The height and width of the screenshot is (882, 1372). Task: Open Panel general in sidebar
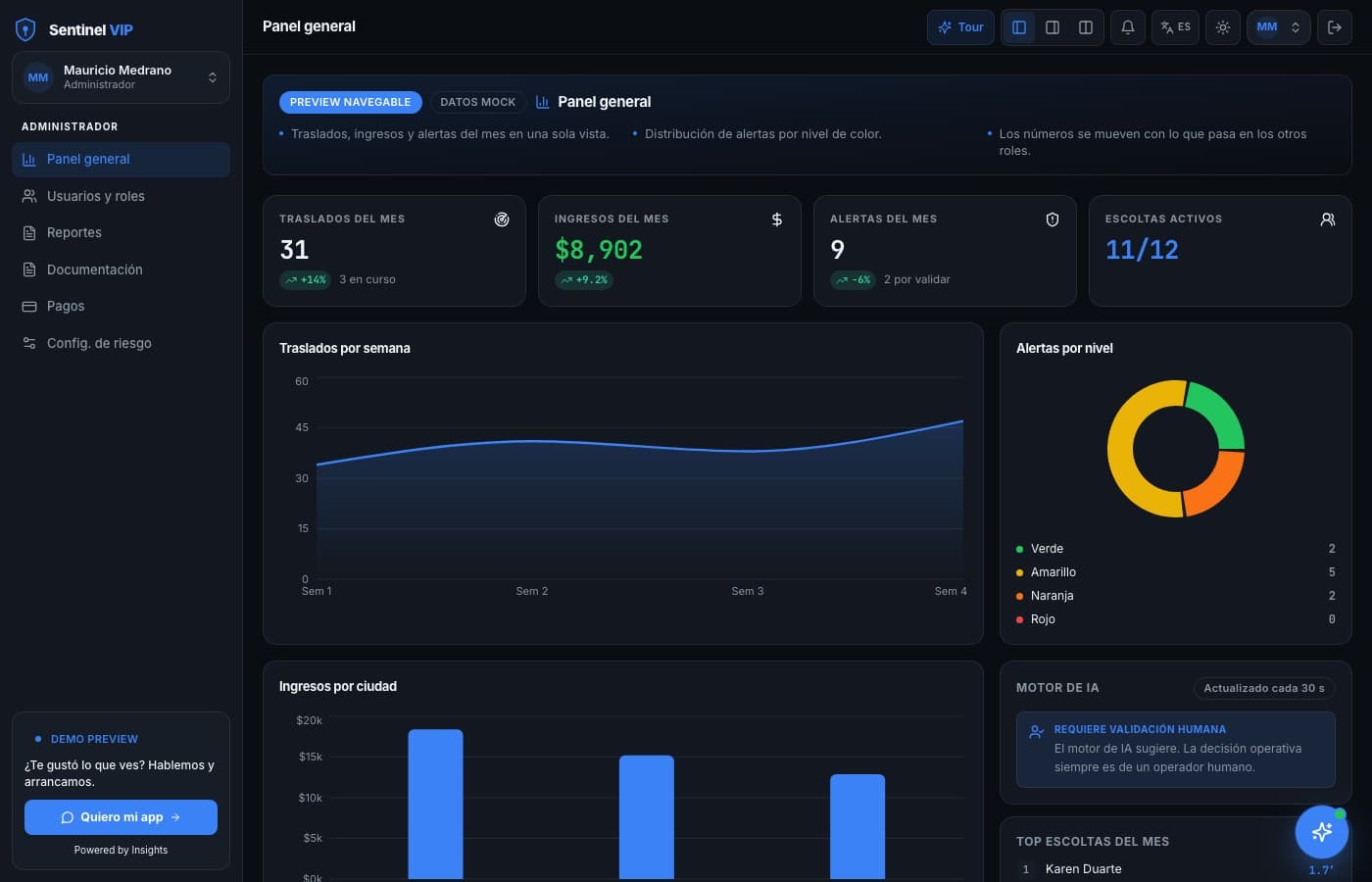coord(121,160)
